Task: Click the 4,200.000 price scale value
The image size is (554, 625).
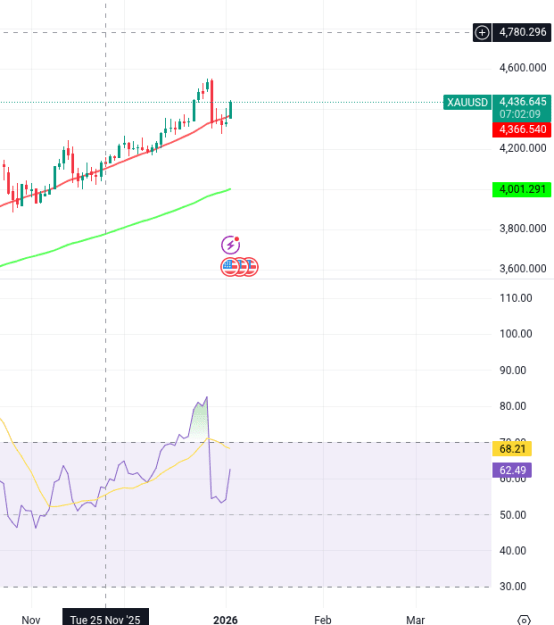Action: 523,148
